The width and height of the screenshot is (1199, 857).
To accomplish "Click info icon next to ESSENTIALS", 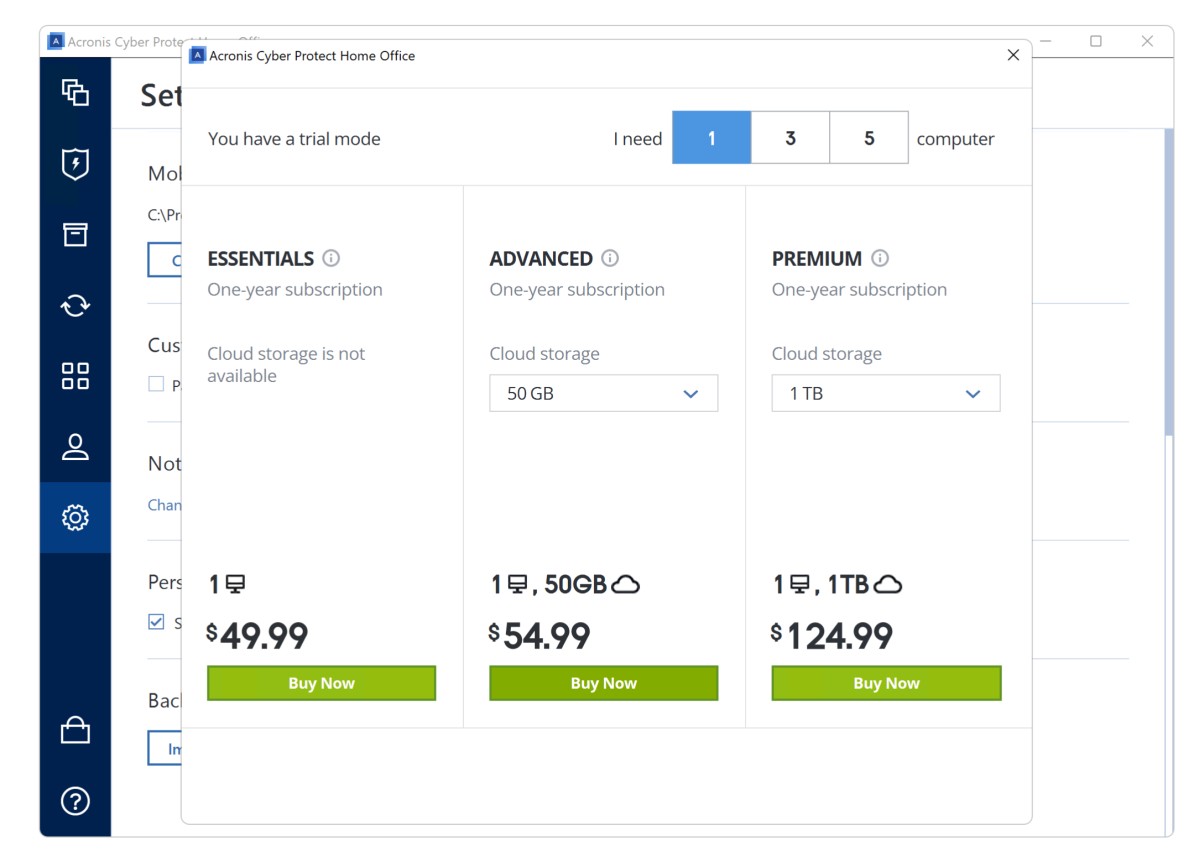I will 331,258.
